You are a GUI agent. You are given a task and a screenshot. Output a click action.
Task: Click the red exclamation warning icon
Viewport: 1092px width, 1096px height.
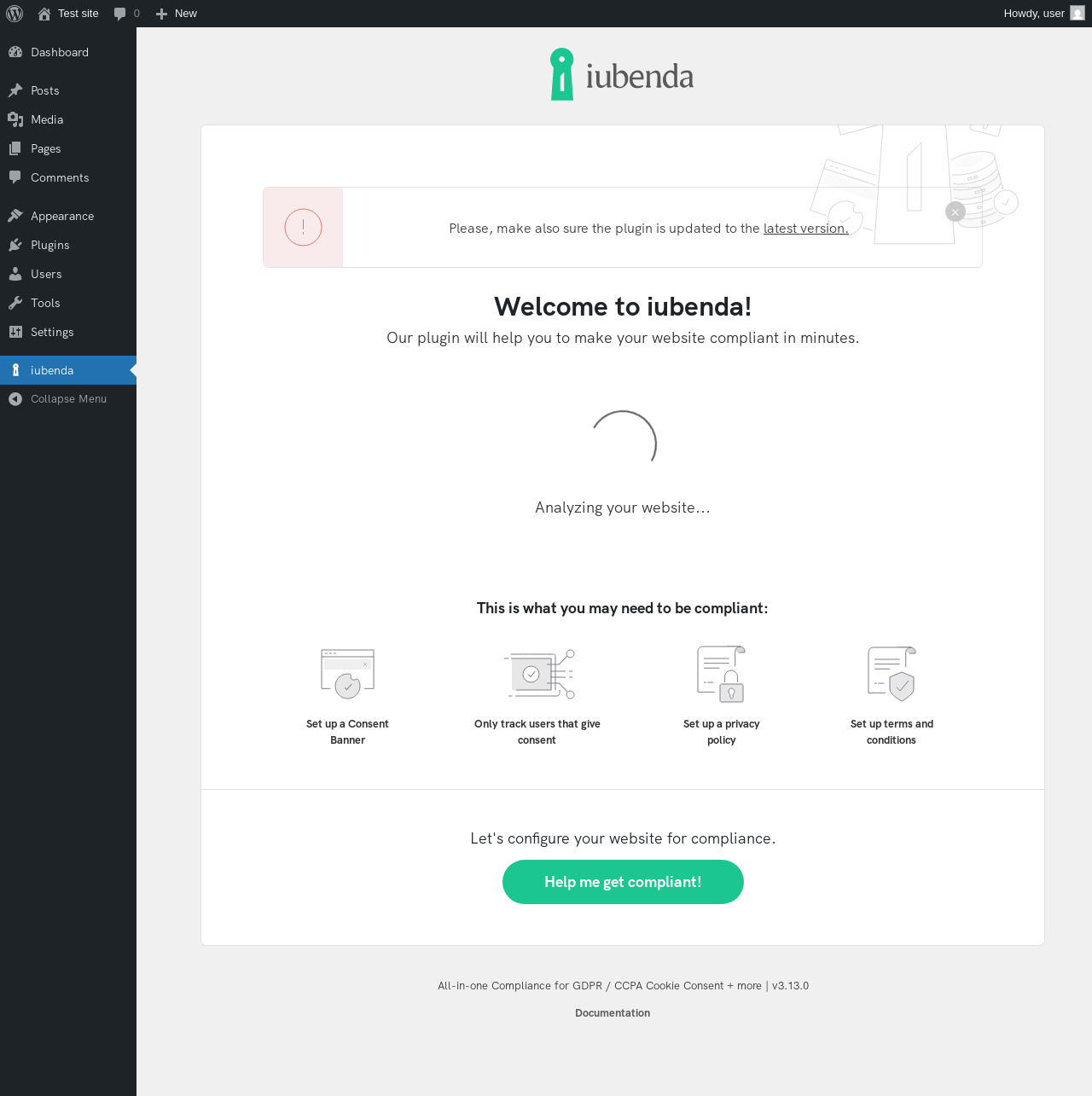click(x=303, y=228)
